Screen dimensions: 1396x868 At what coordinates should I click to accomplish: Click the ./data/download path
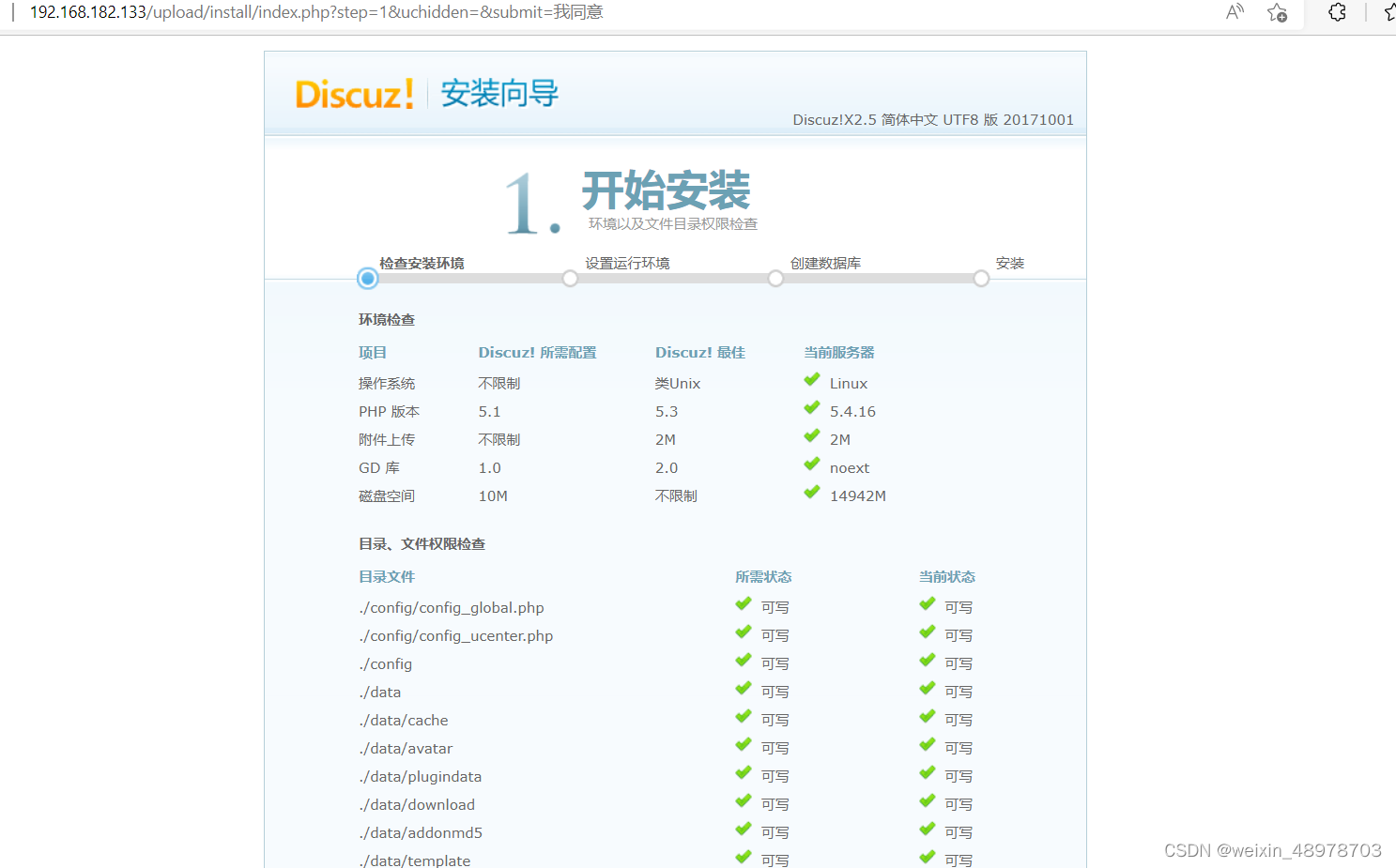pos(417,805)
